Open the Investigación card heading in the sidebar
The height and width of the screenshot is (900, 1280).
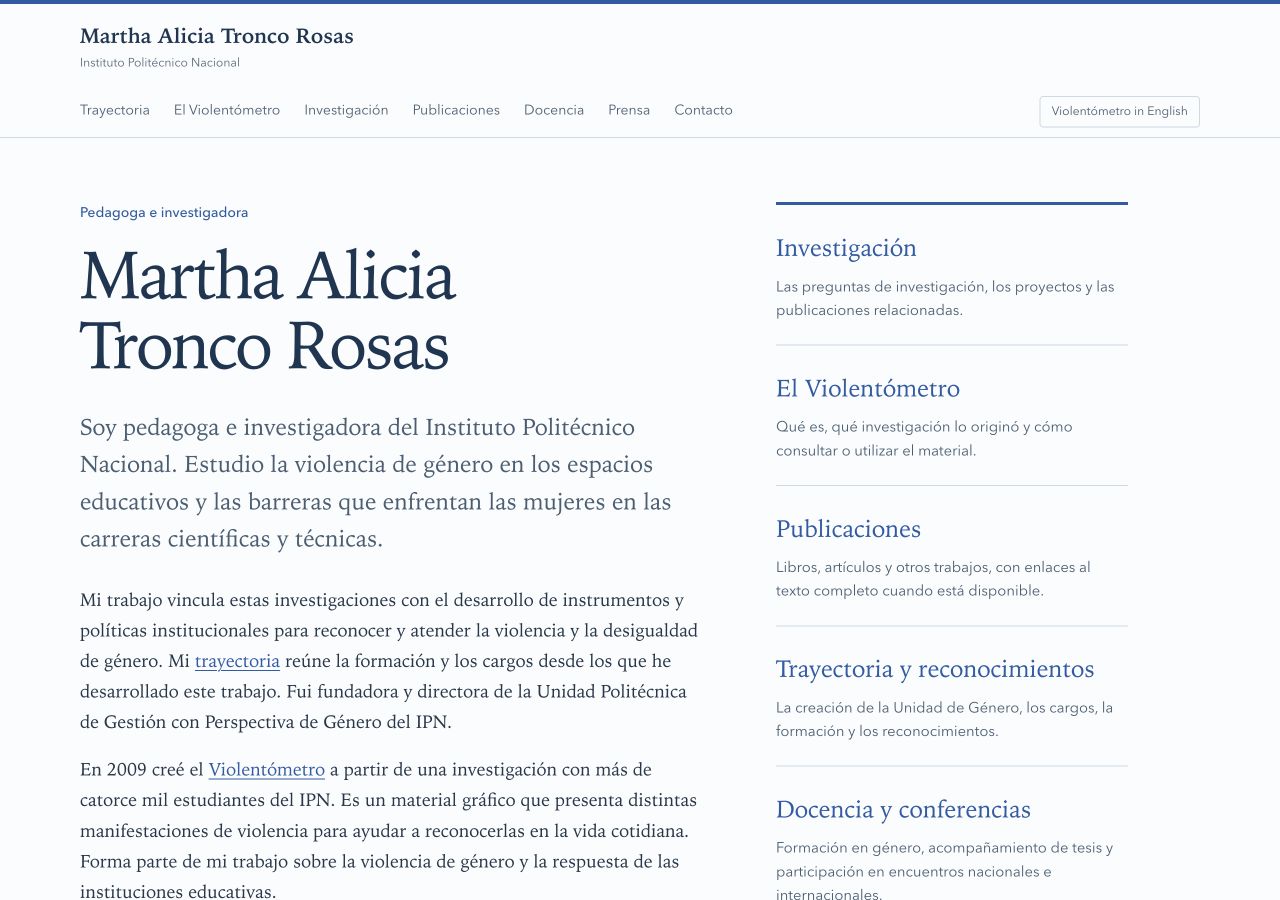(846, 248)
